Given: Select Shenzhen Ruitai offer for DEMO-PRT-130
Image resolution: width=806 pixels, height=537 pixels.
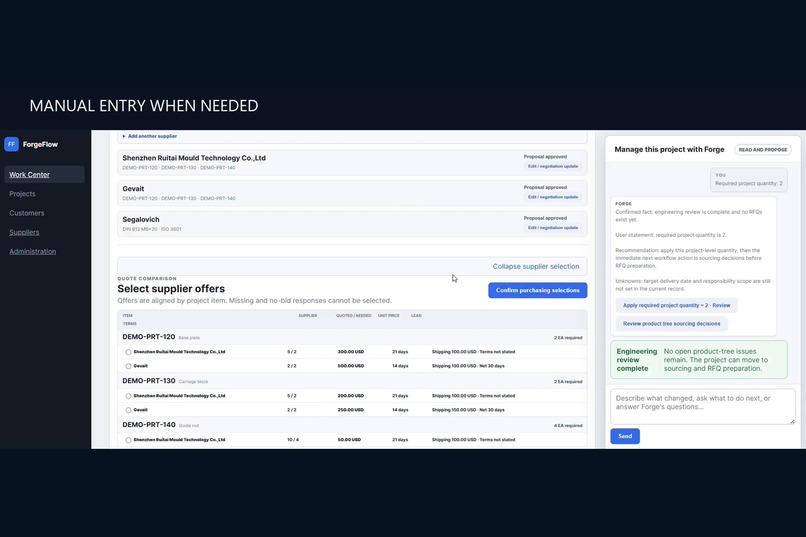Looking at the screenshot, I should [128, 396].
